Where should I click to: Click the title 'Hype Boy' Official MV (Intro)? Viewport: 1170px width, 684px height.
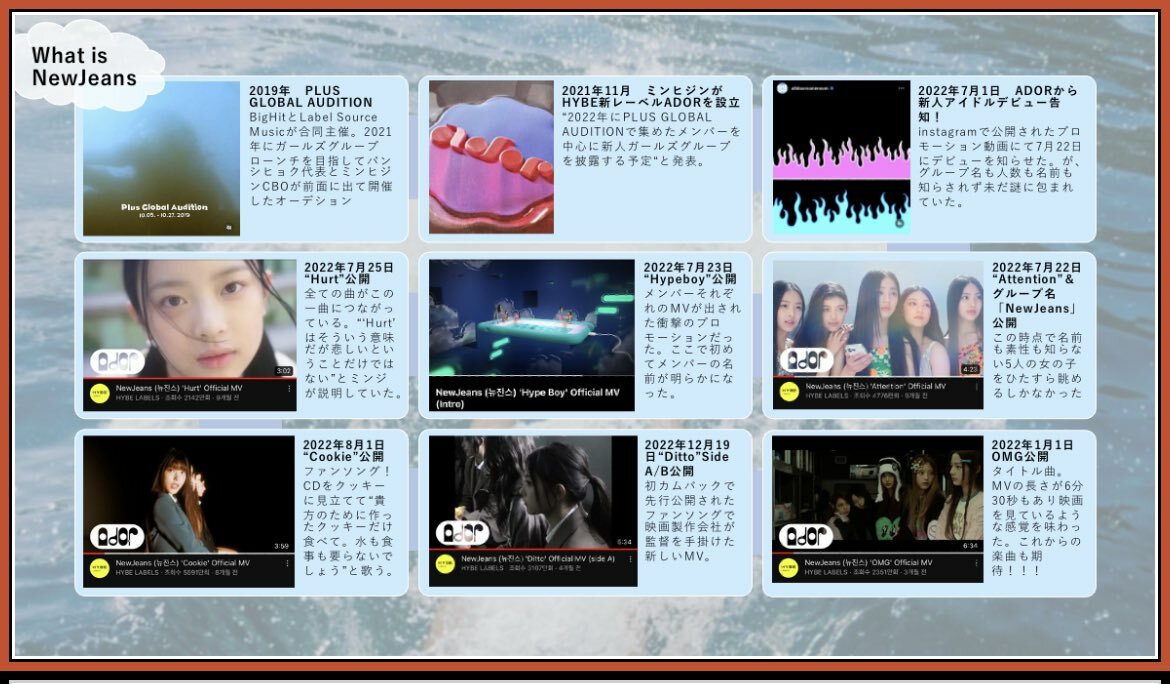click(527, 398)
